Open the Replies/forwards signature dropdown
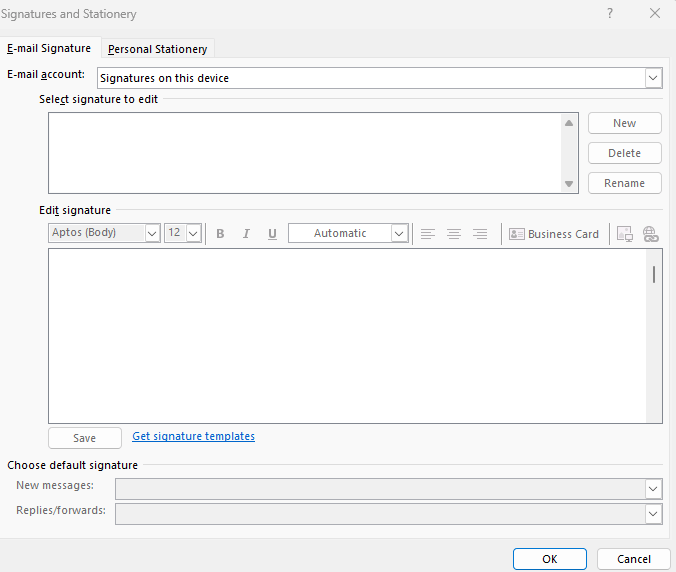The image size is (676, 572). click(653, 514)
